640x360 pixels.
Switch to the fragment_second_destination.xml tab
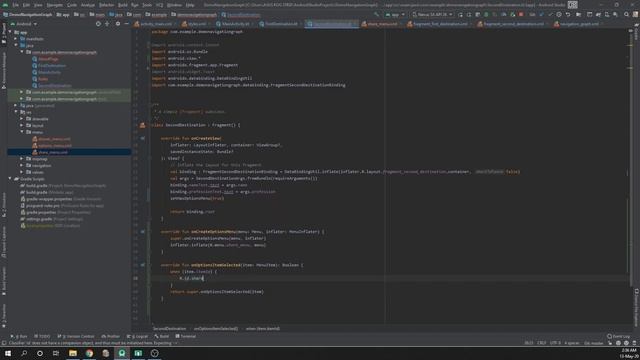[x=513, y=24]
